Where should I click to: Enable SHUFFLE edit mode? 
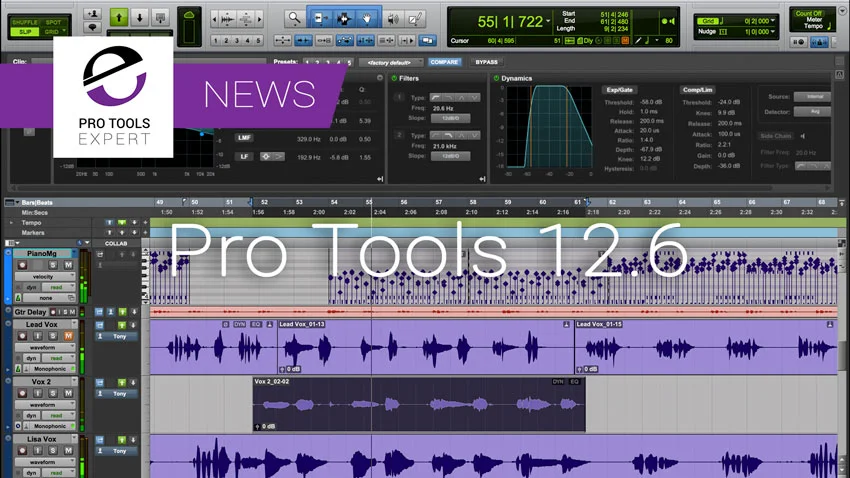(25, 22)
